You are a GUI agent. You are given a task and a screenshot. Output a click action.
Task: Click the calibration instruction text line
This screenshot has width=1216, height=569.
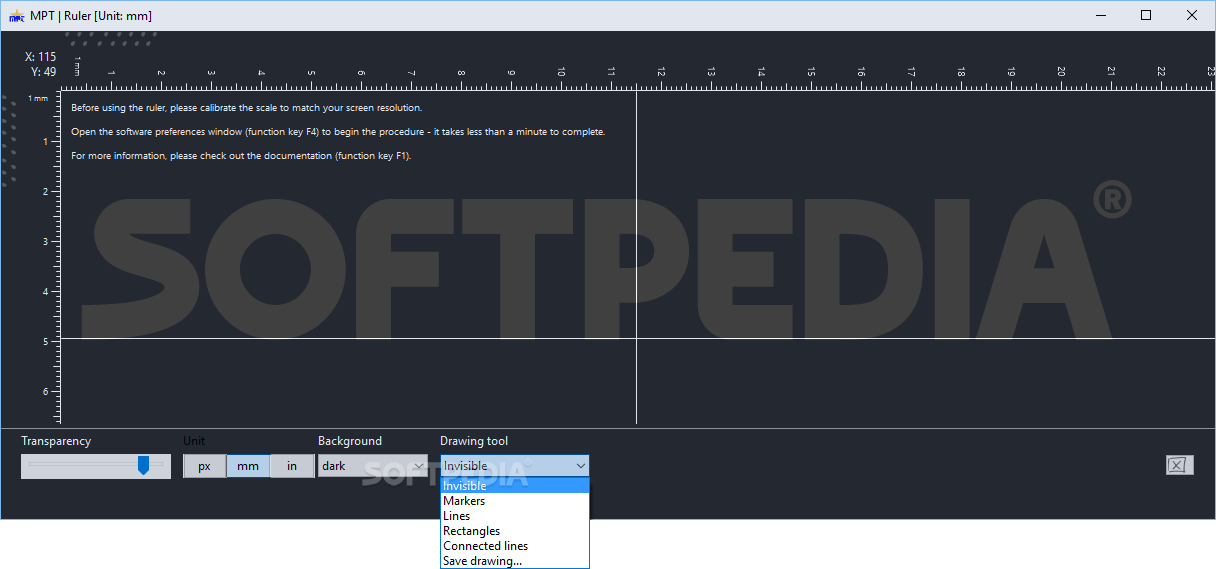[x=247, y=107]
